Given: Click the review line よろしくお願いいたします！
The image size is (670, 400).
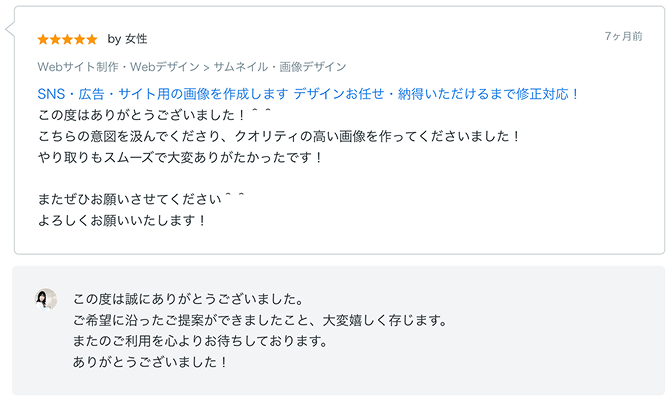Looking at the screenshot, I should pyautogui.click(x=122, y=220).
